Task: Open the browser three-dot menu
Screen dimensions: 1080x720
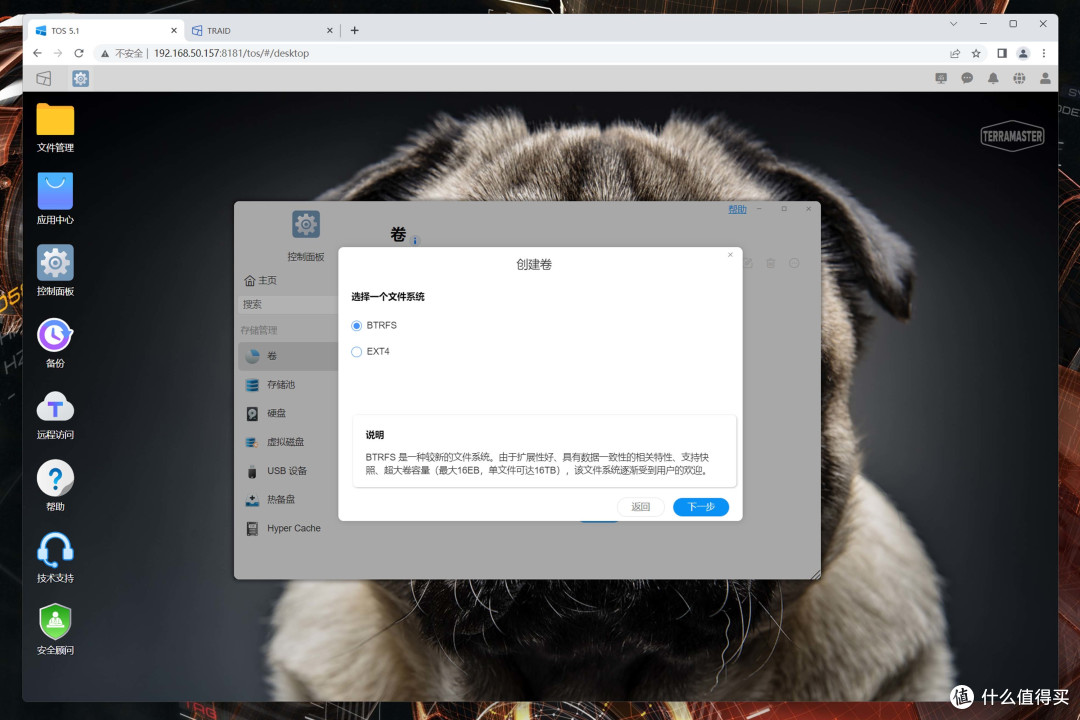Action: tap(1044, 53)
